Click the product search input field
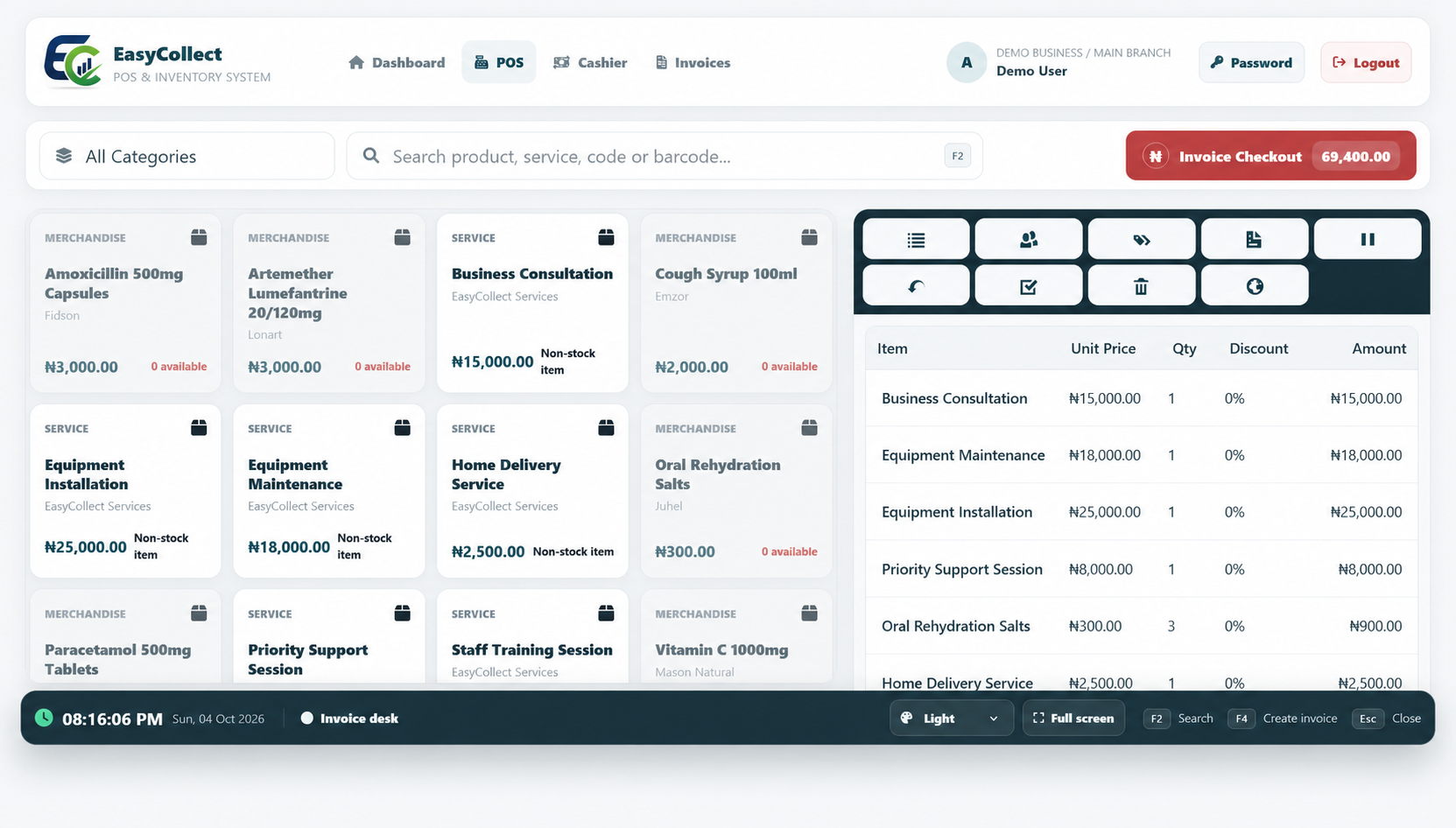1456x828 pixels. (665, 156)
